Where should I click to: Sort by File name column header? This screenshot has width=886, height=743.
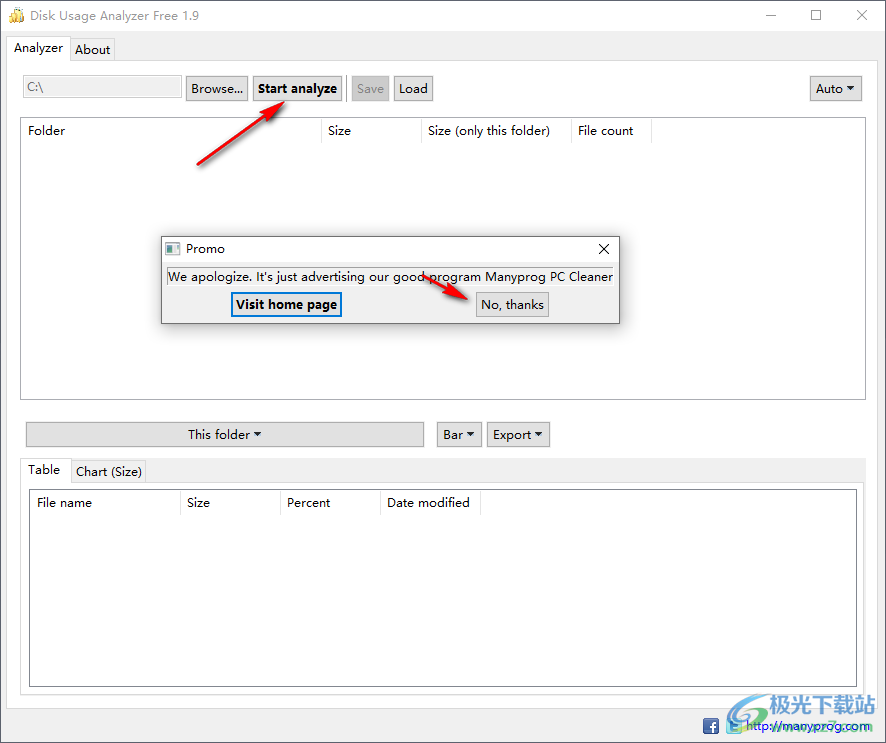(x=105, y=503)
